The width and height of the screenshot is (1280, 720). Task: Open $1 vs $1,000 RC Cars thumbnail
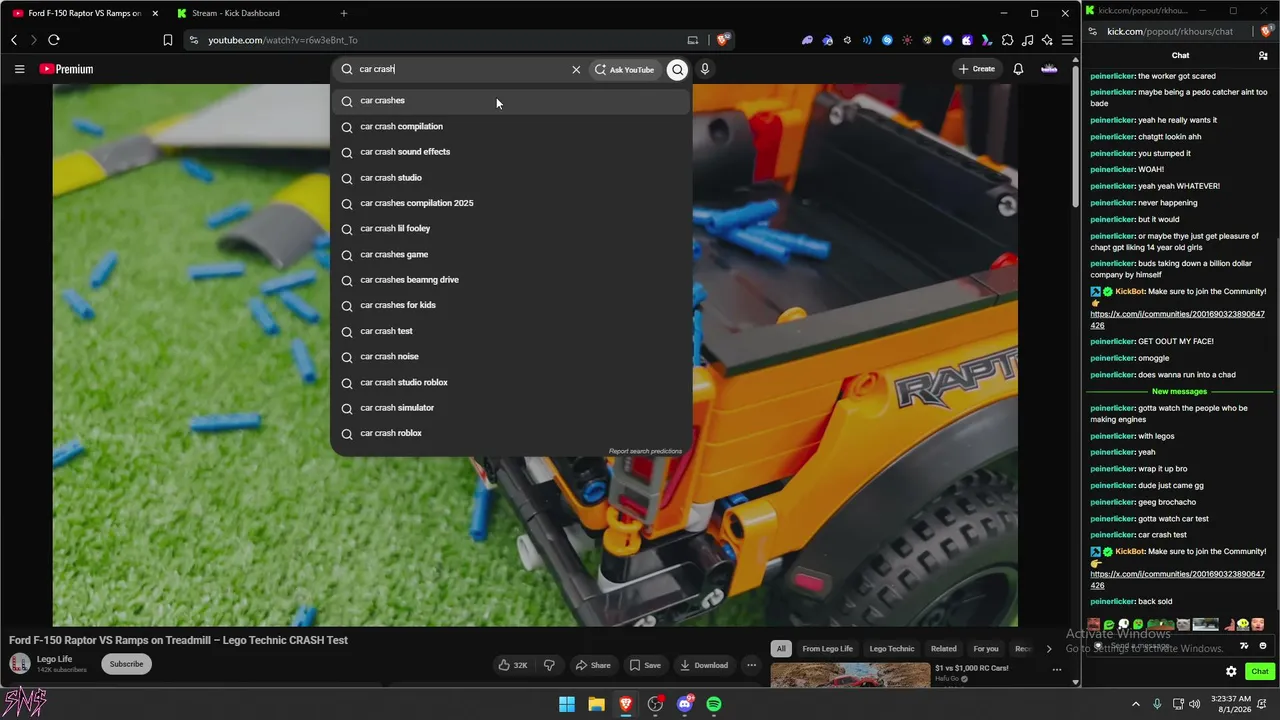coord(850,676)
